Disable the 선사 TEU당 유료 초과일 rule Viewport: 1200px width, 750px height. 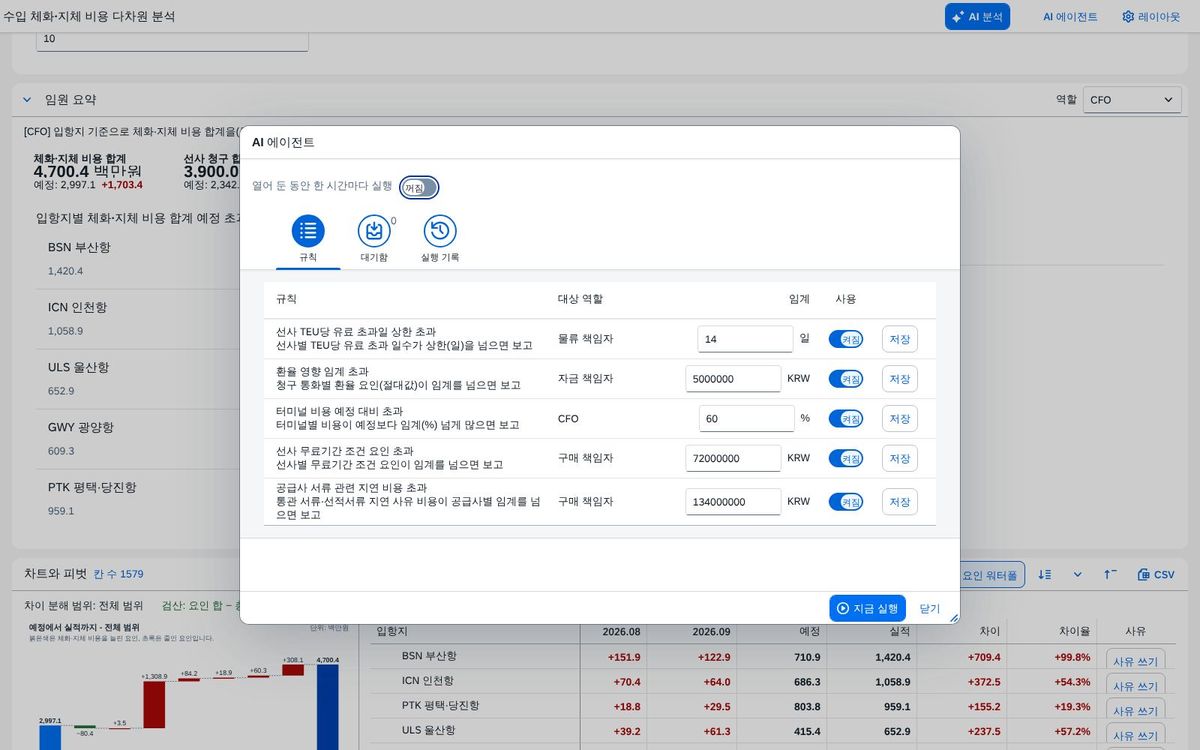click(x=846, y=339)
